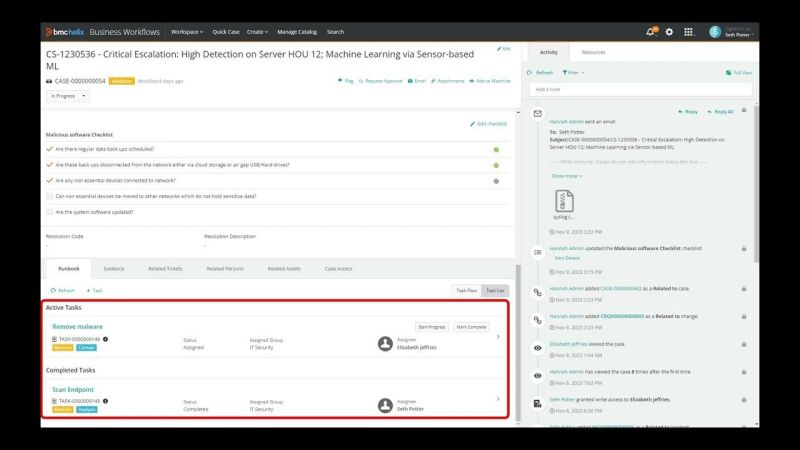Click the Request Approval action
The height and width of the screenshot is (450, 800).
(x=381, y=81)
